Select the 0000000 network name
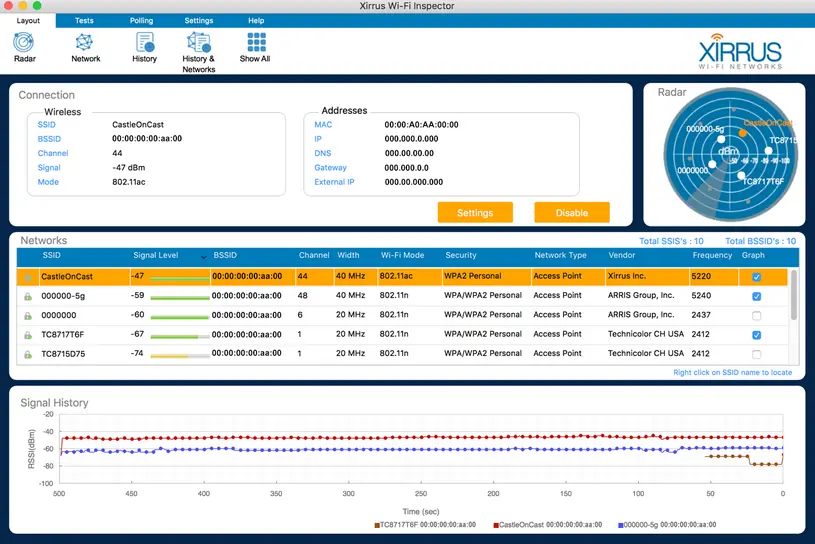This screenshot has width=815, height=544. pos(59,315)
